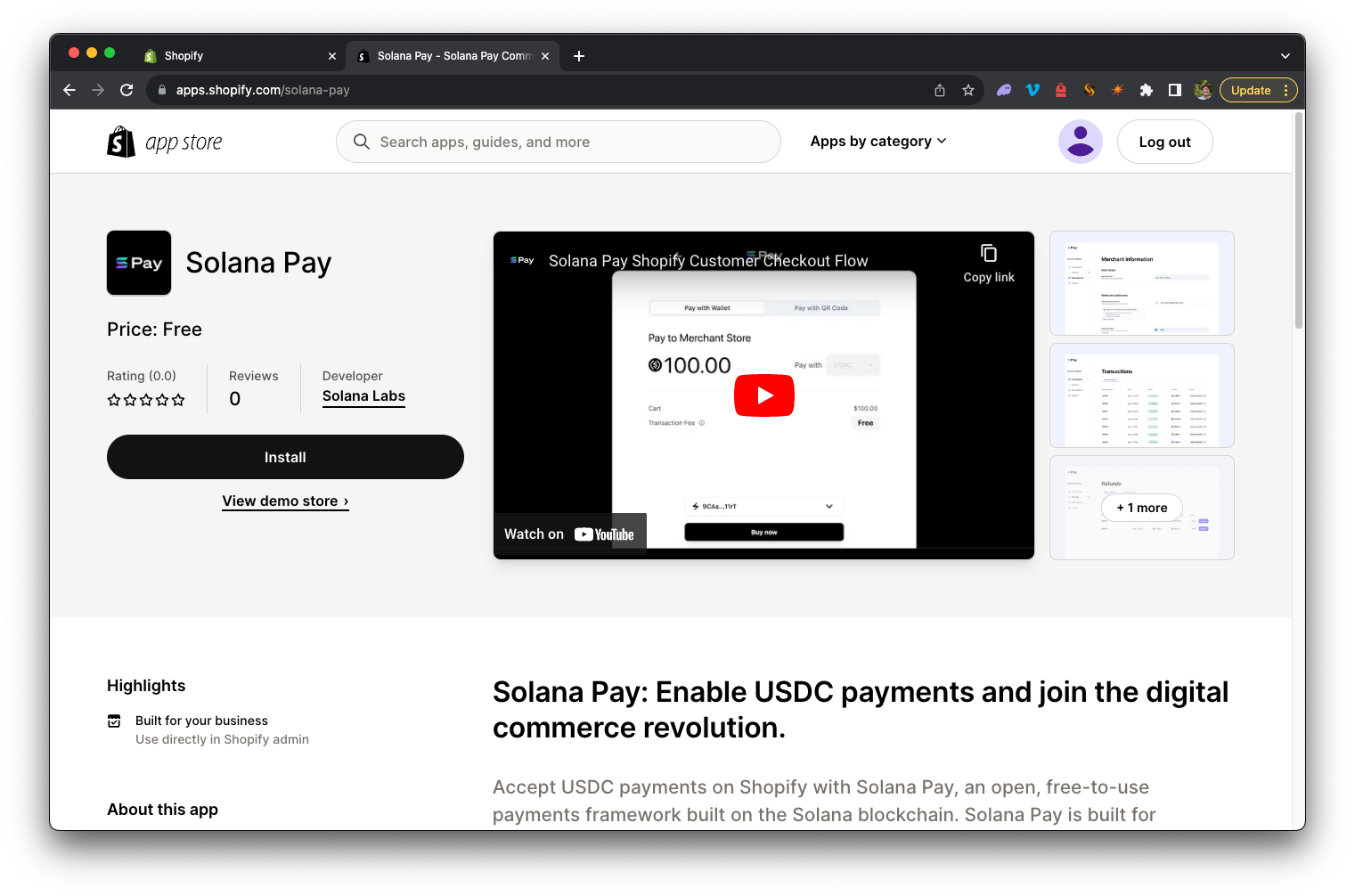The height and width of the screenshot is (896, 1355).
Task: Click the rating stars
Action: pos(146,400)
